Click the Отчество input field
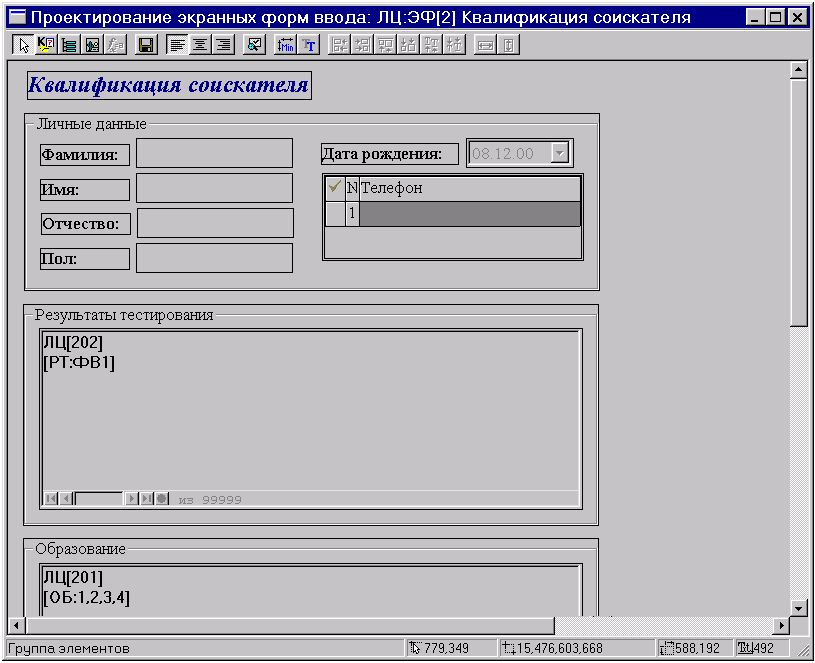This screenshot has height=663, width=815. [215, 223]
